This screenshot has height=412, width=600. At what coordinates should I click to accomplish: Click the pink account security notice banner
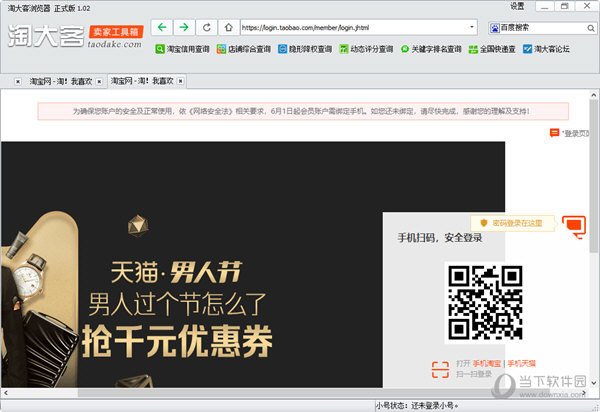point(303,111)
